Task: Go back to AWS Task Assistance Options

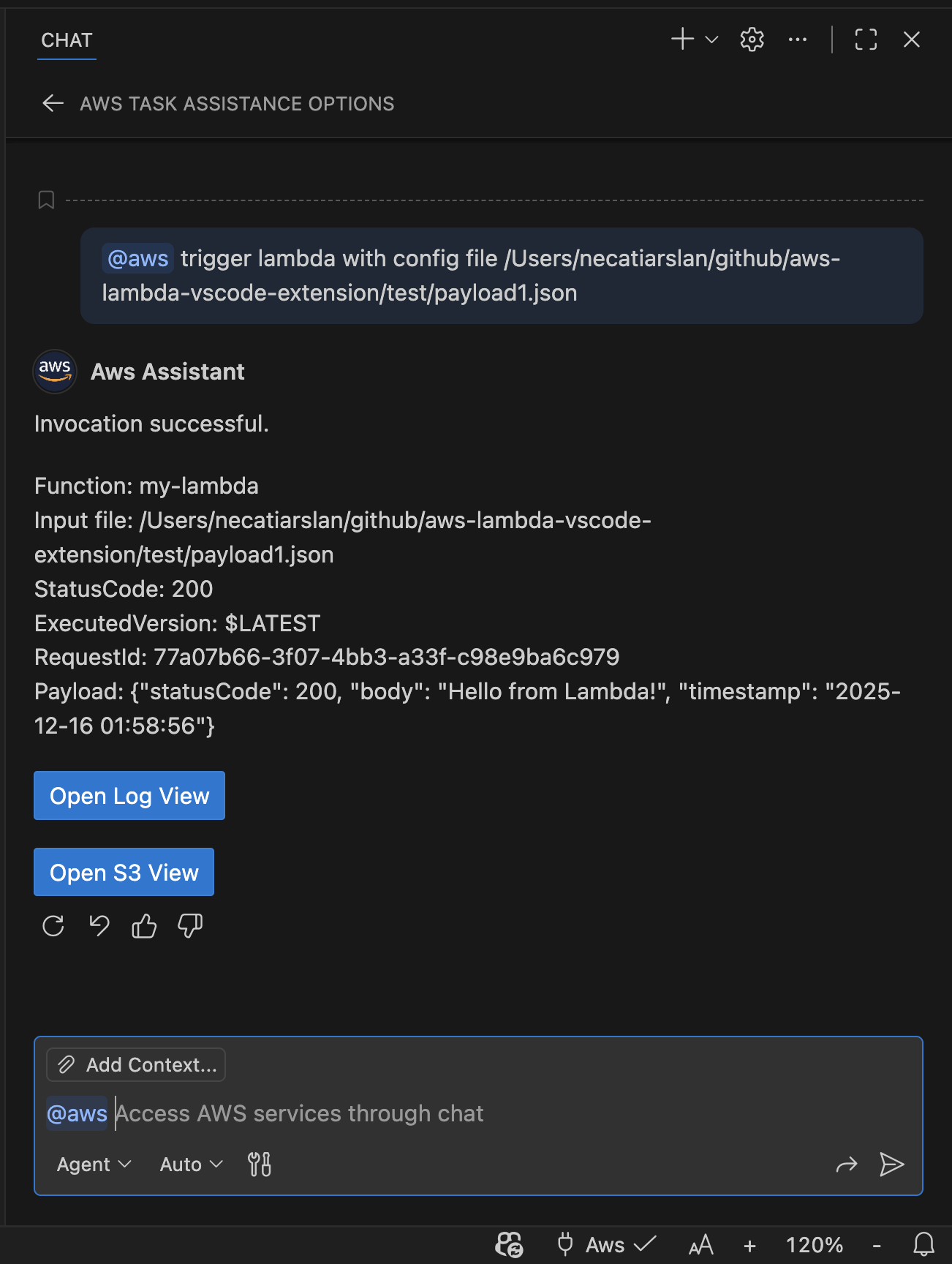Action: point(53,103)
